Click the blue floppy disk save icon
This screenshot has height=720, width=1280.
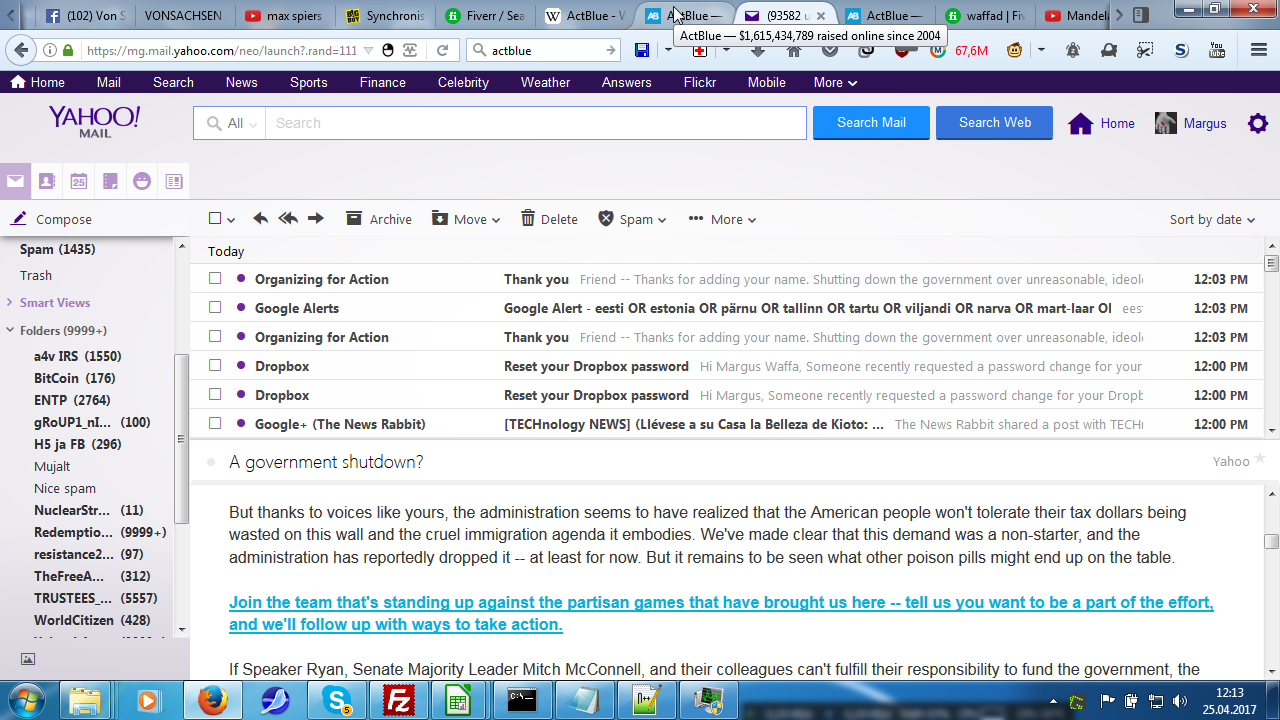point(642,50)
